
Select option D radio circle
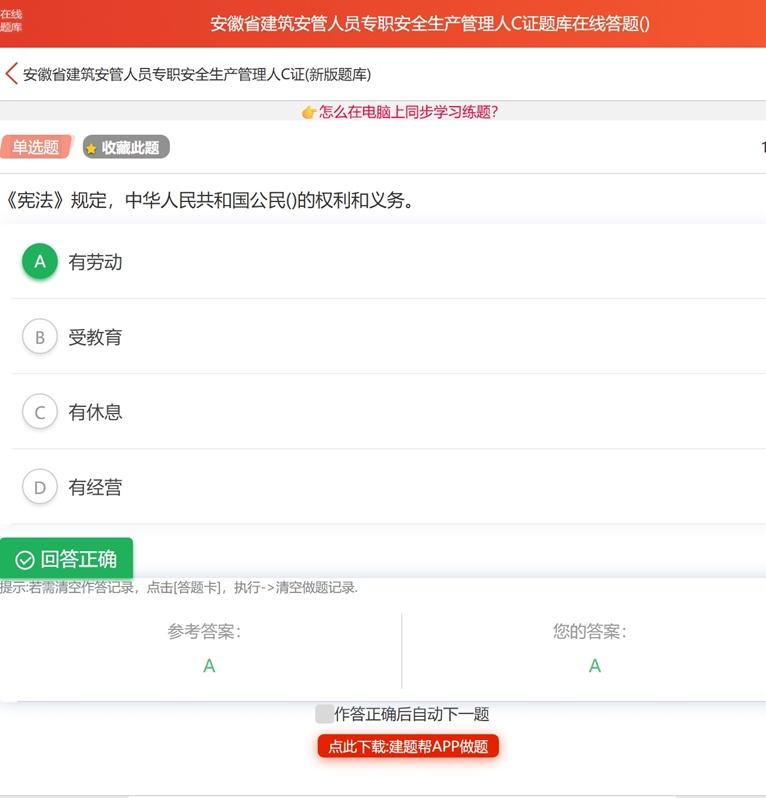pyautogui.click(x=40, y=487)
